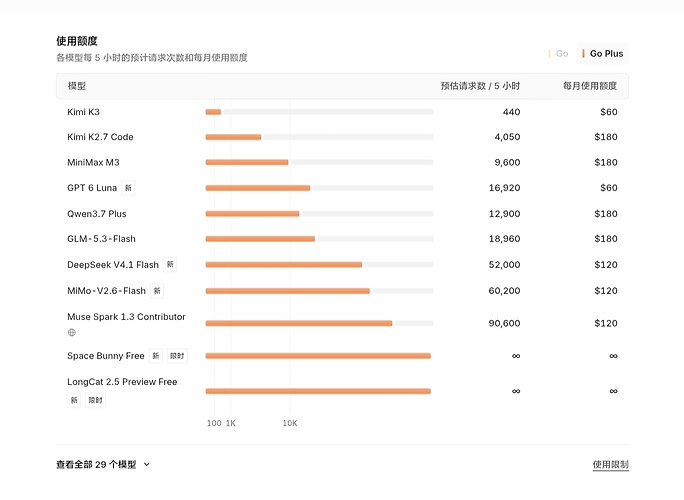Click the 模型 column header
This screenshot has height=500, width=684.
pyautogui.click(x=77, y=86)
